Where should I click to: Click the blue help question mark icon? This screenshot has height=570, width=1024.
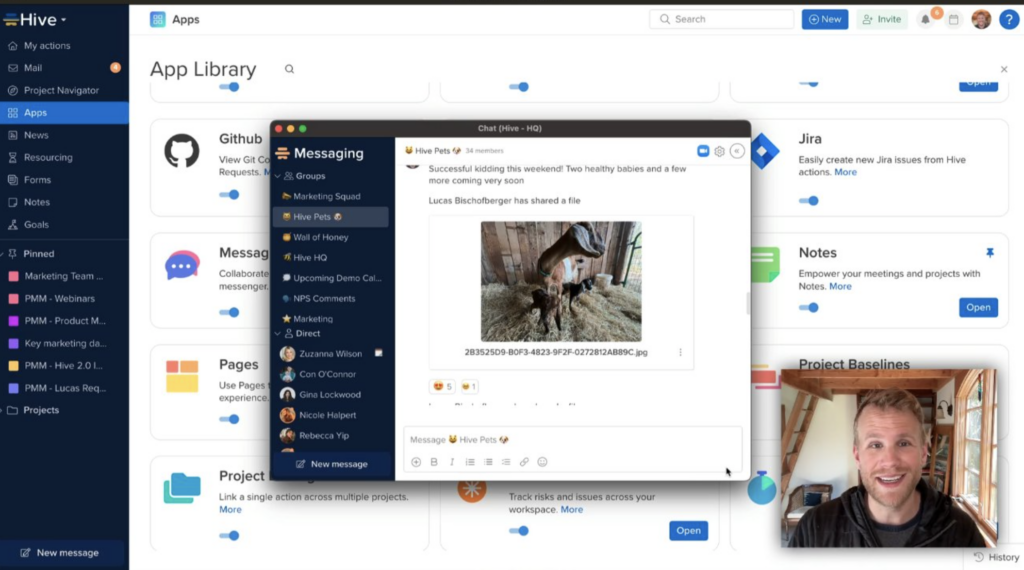[1009, 20]
